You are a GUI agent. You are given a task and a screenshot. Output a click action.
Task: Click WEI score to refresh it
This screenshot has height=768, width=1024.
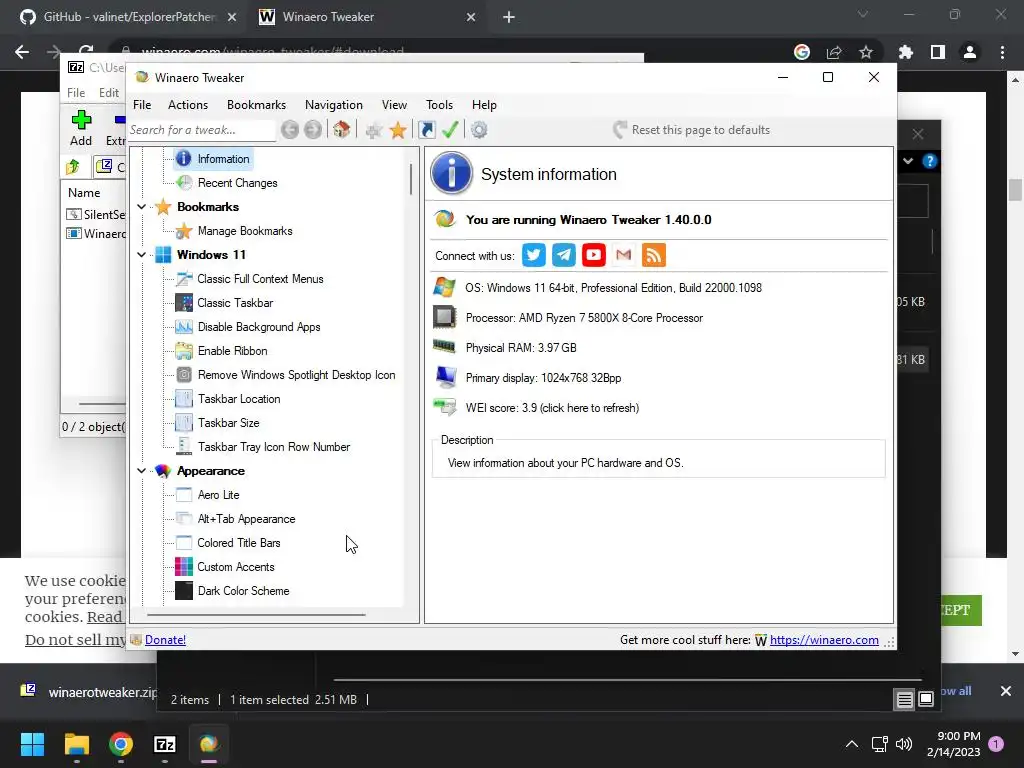(552, 408)
